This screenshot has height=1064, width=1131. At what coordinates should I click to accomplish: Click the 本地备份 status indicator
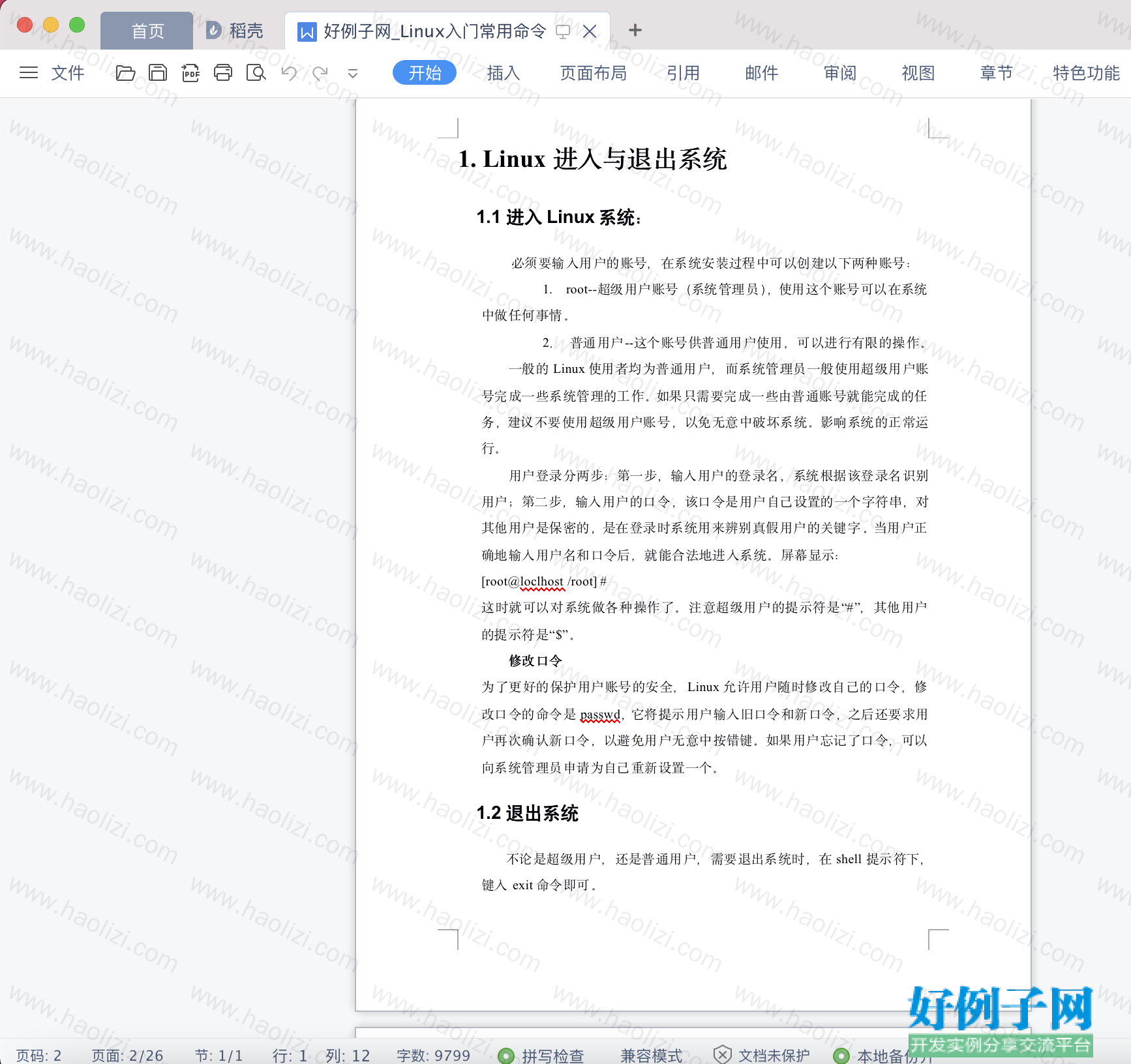[x=884, y=1056]
